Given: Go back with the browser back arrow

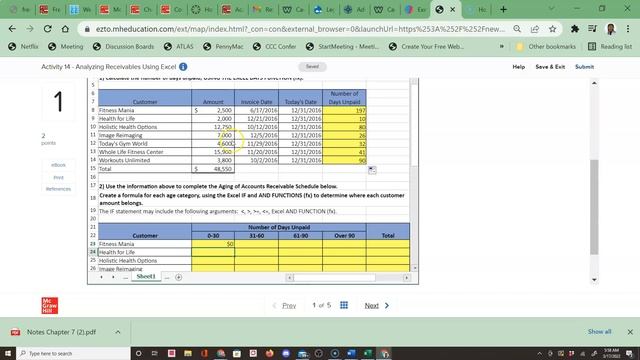Looking at the screenshot, I should (x=12, y=29).
